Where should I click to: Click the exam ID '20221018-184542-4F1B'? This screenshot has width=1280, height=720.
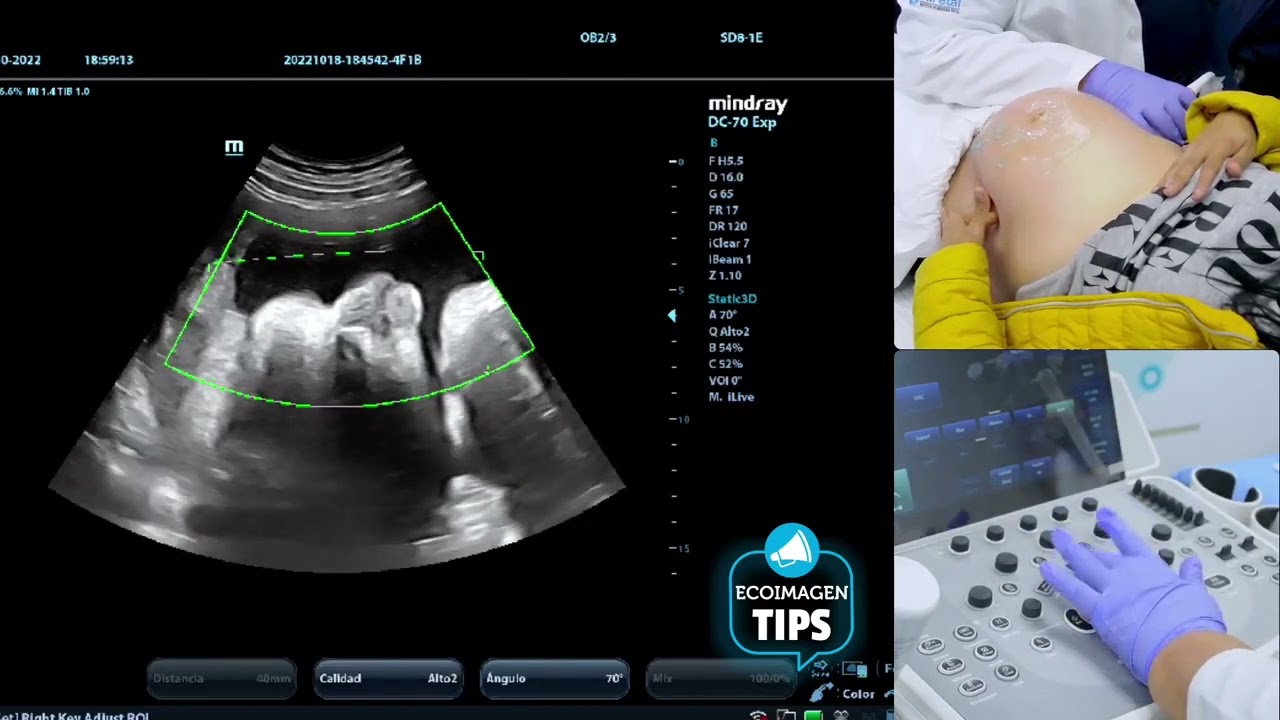click(x=352, y=60)
